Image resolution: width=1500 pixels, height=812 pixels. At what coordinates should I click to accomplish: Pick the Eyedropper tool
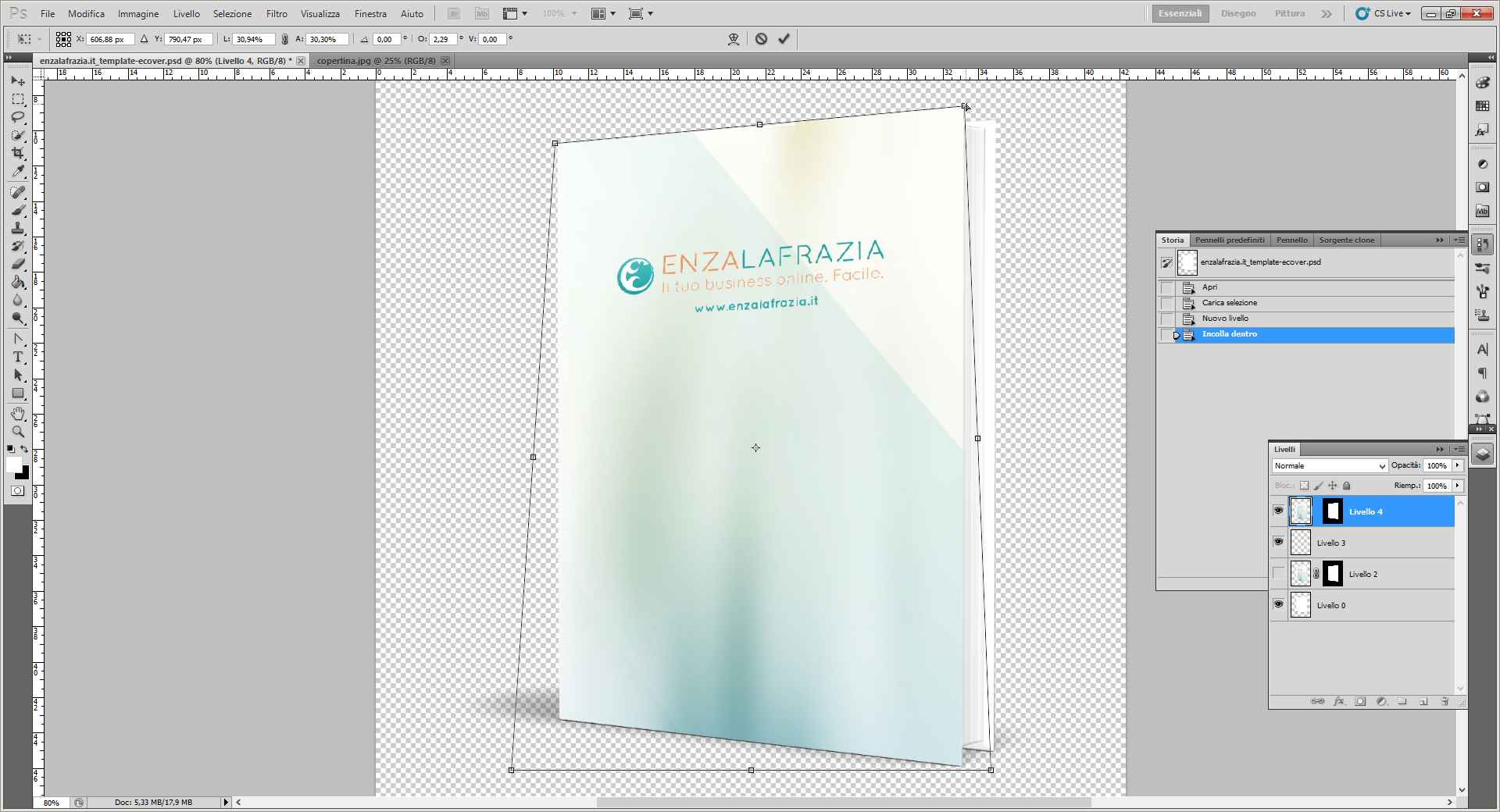coord(18,172)
